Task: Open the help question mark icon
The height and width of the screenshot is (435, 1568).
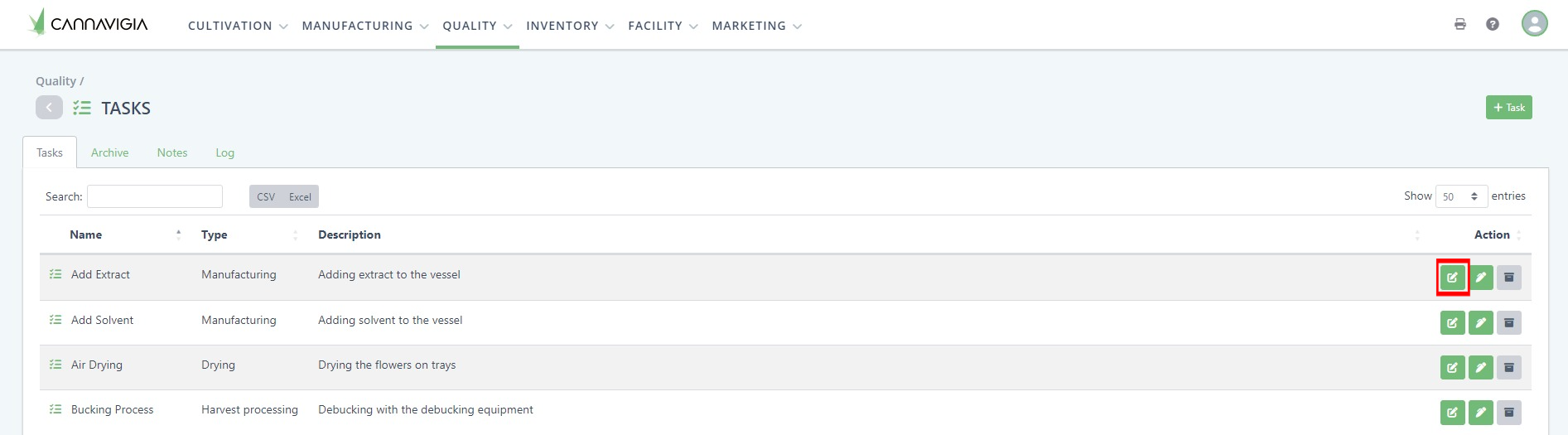Action: click(1492, 24)
